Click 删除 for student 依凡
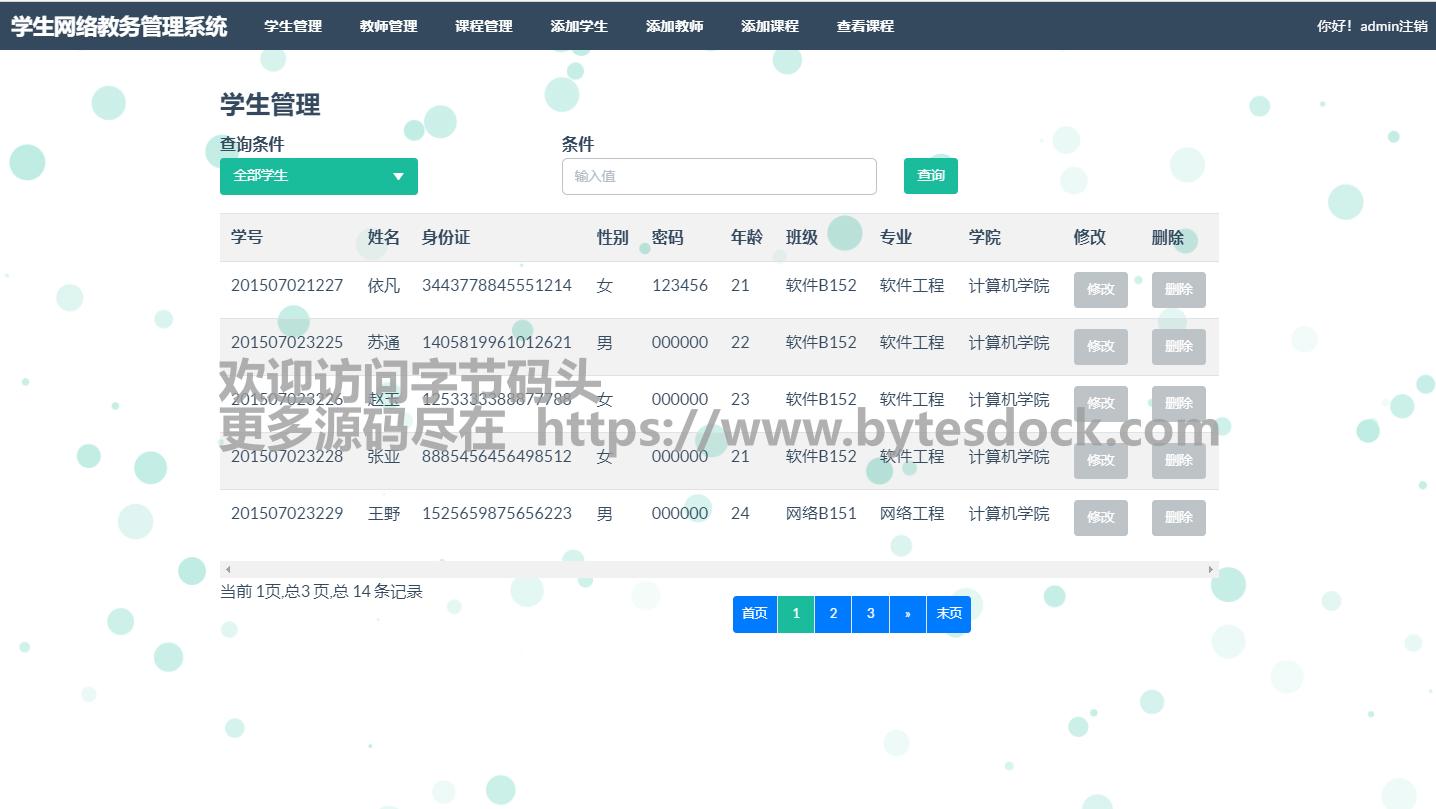 (1178, 289)
